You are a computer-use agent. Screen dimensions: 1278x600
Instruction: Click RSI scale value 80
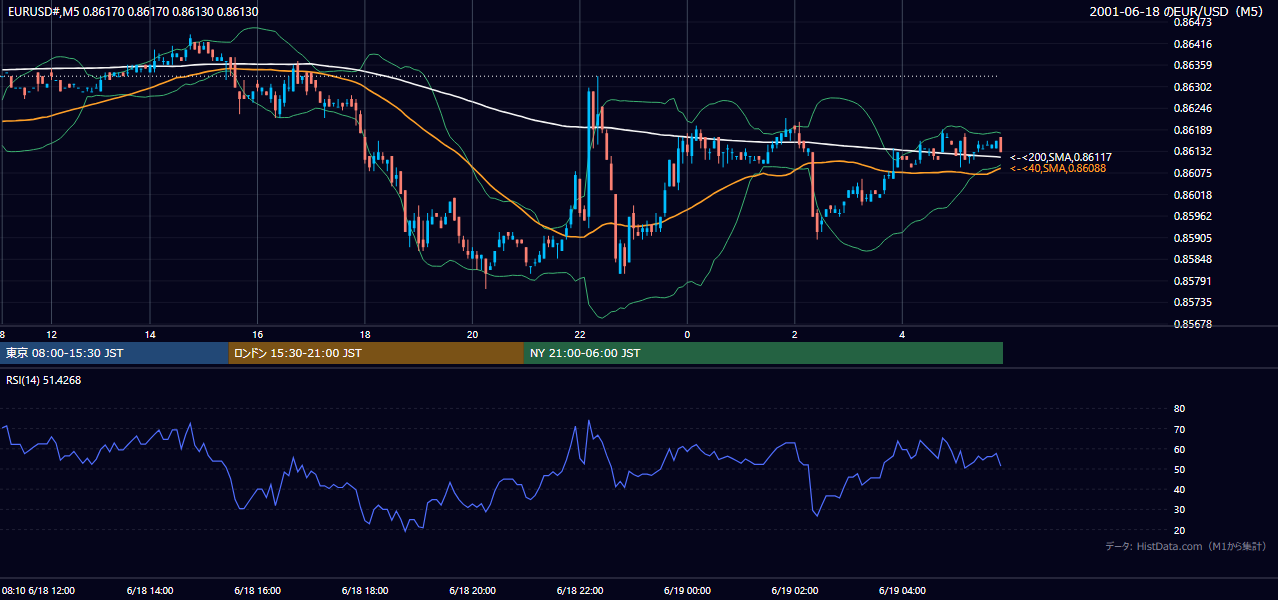click(1179, 409)
